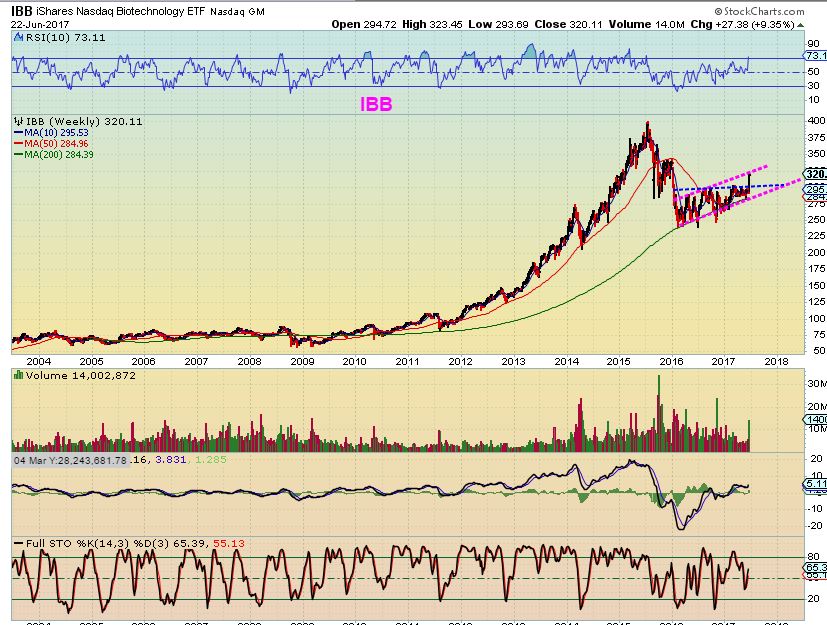The image size is (827, 625).
Task: Click the candlestick icon before IBB (Weekly)
Action: (19, 121)
